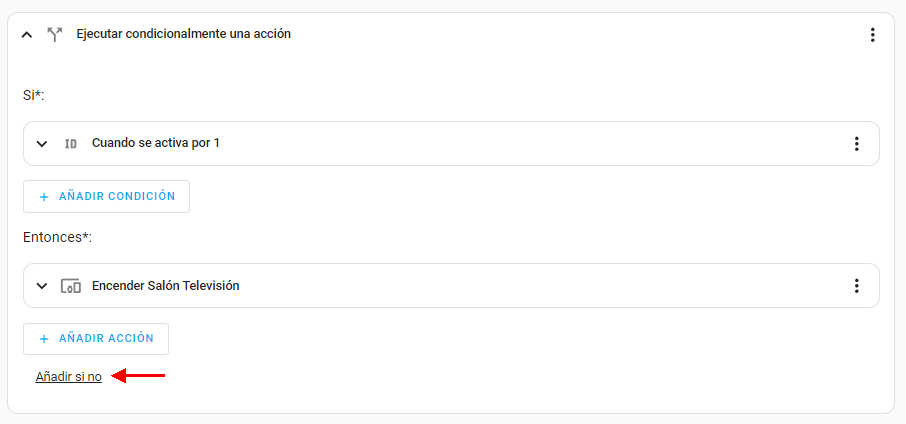Click the conditional branch icon in header
906x424 pixels.
54,34
